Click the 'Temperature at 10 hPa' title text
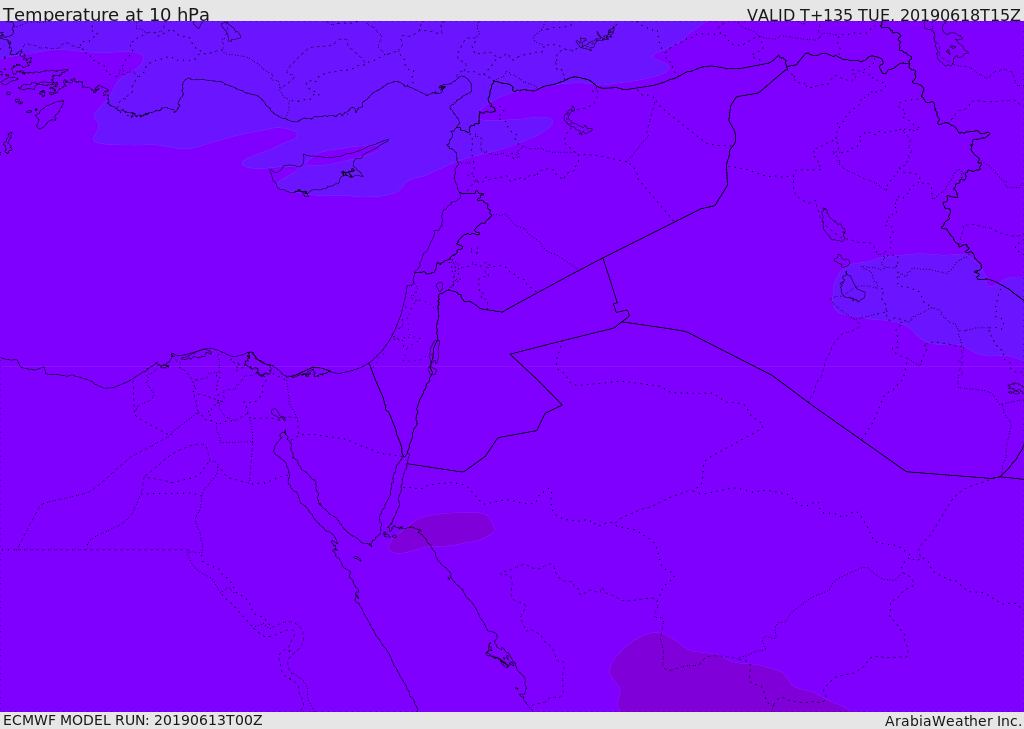1024x729 pixels. (x=106, y=14)
